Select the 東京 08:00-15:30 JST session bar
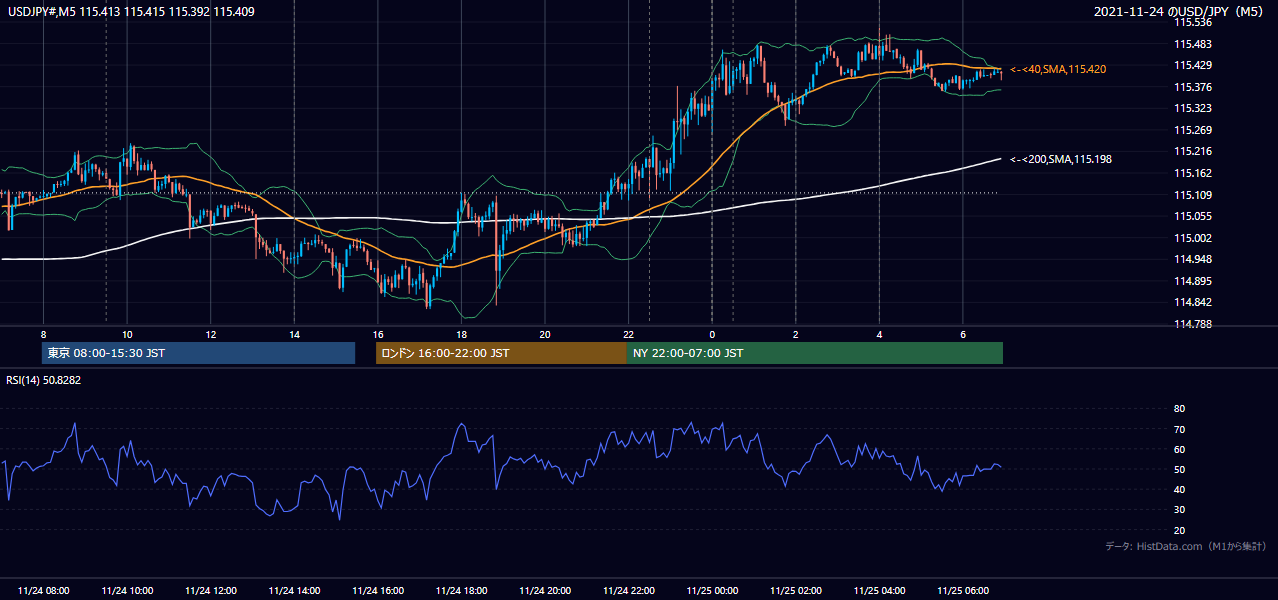 [x=198, y=353]
